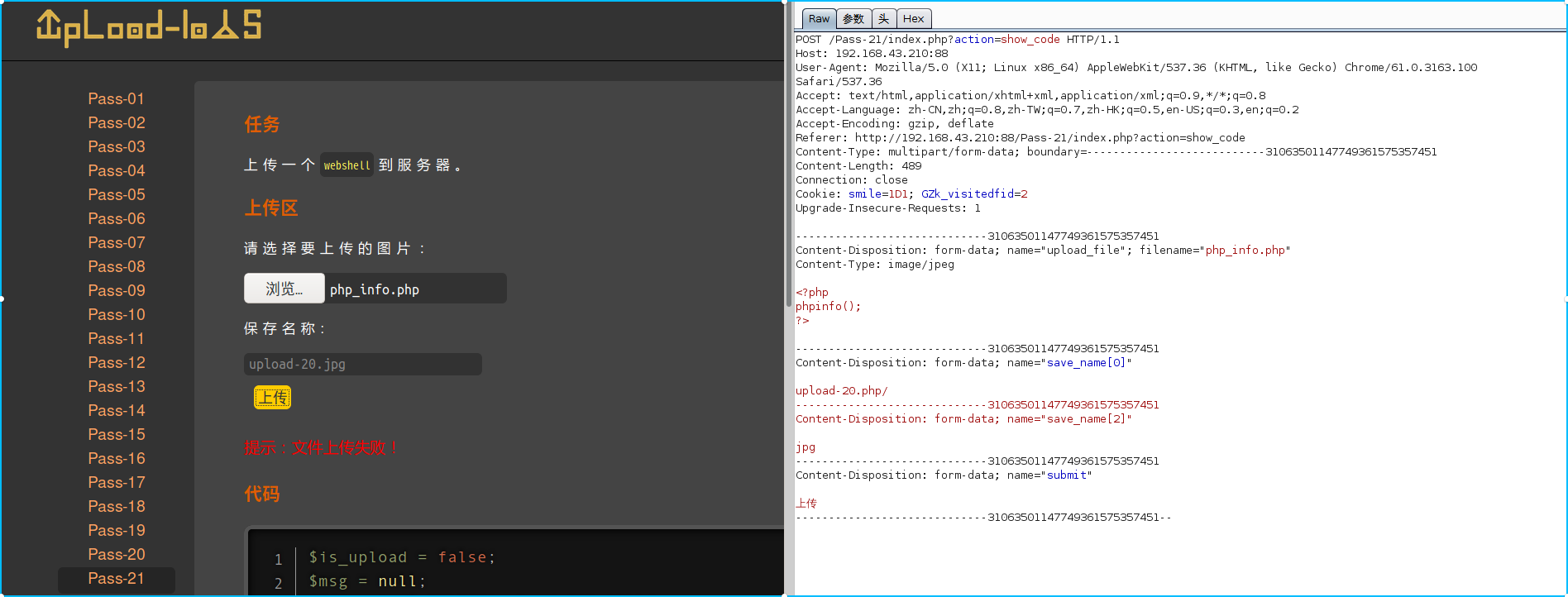Screen dimensions: 1568x597
Task: Click the Content-Length: 489 line
Action: coord(858,166)
